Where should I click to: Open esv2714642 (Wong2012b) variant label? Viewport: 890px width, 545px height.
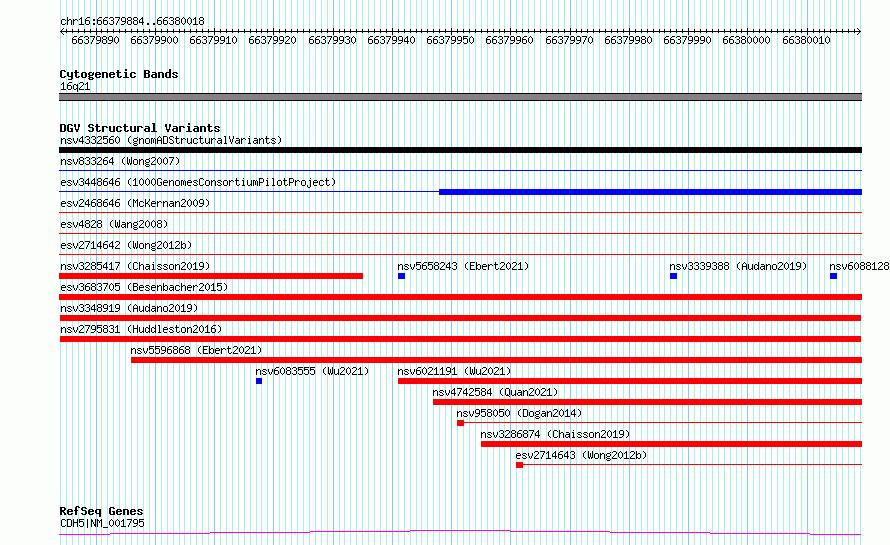126,245
